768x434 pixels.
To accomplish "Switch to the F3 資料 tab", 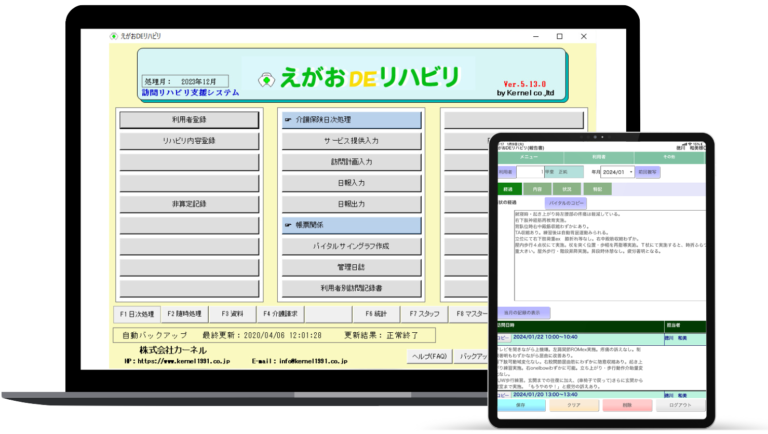I will click(x=233, y=314).
